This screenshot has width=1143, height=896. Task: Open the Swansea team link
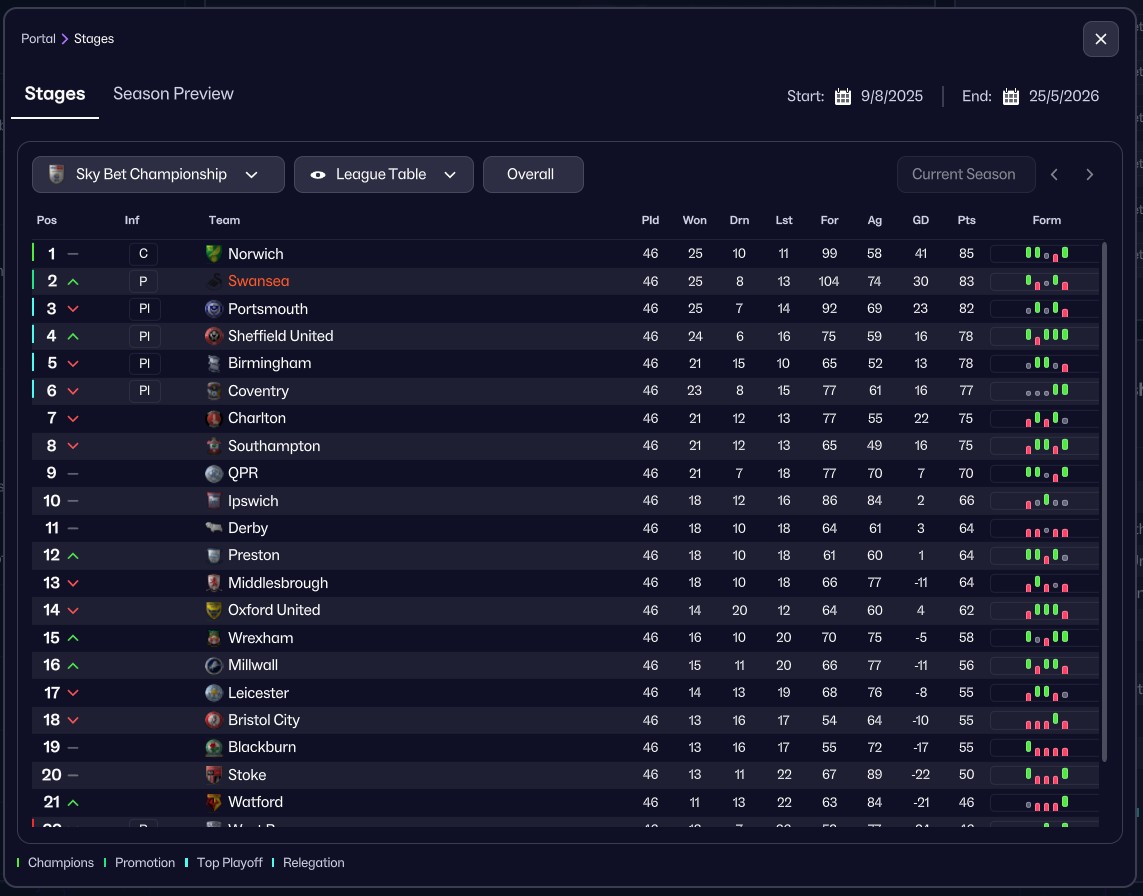[258, 281]
